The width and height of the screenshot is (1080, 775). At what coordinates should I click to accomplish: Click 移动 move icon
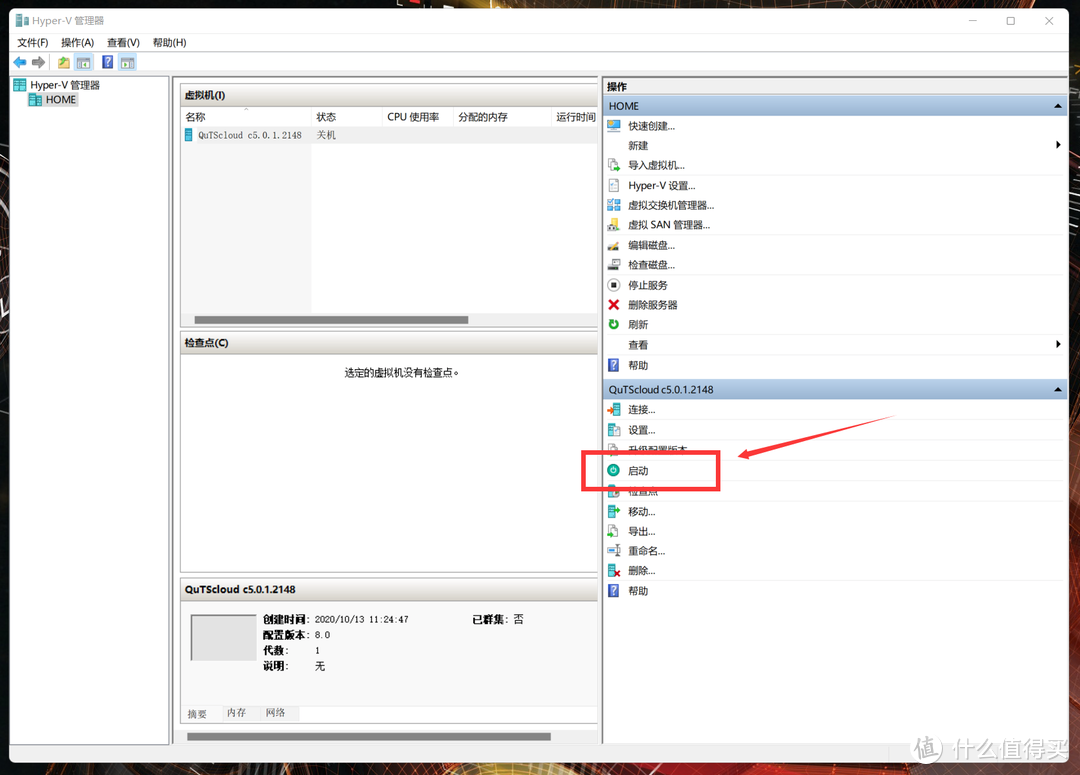[614, 511]
